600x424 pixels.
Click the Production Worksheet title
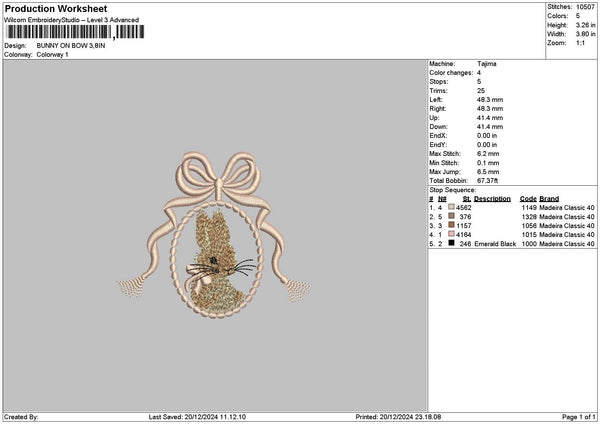tap(52, 8)
